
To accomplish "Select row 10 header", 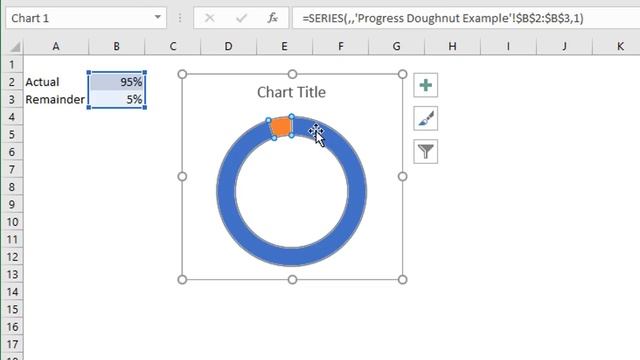I will pyautogui.click(x=12, y=222).
